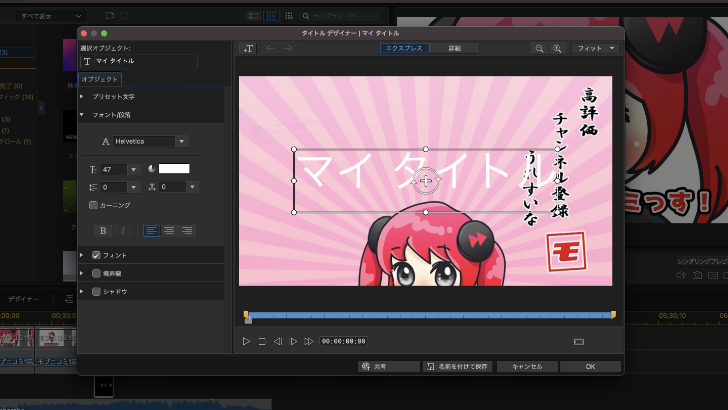This screenshot has height=410, width=728.
Task: Confirm with the OK button
Action: pos(590,366)
